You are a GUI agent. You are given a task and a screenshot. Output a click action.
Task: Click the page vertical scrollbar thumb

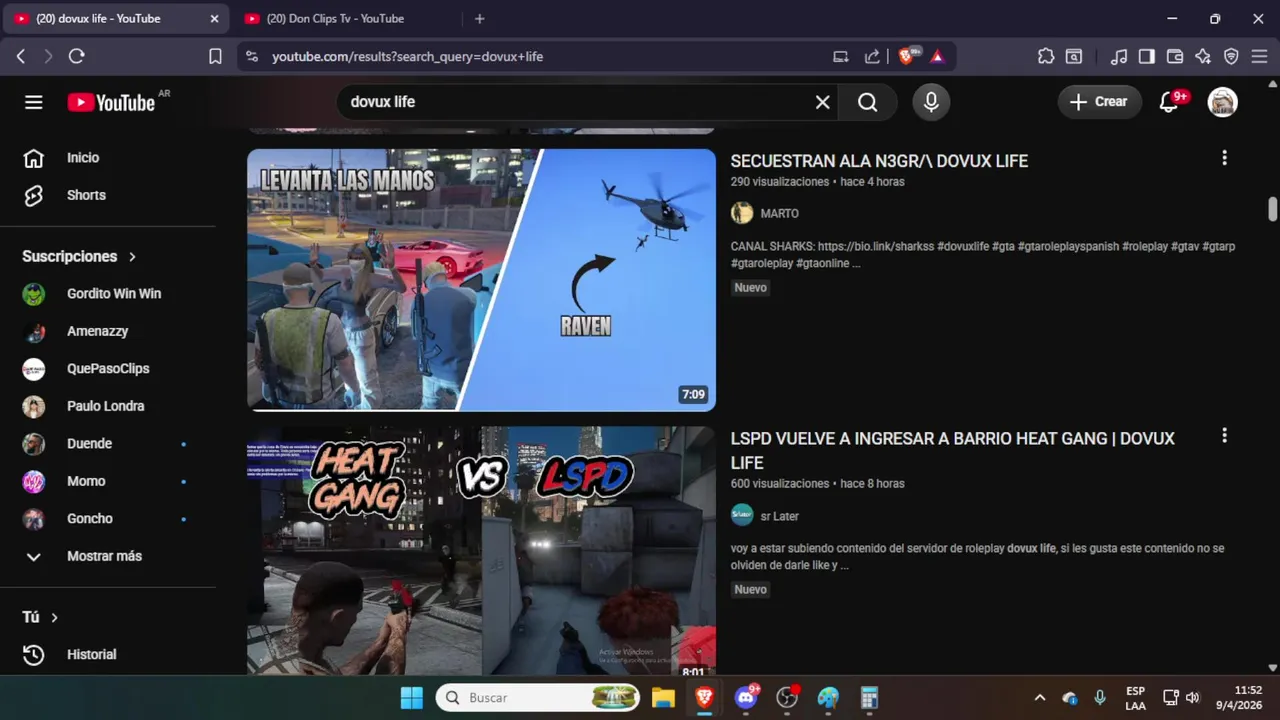1272,209
